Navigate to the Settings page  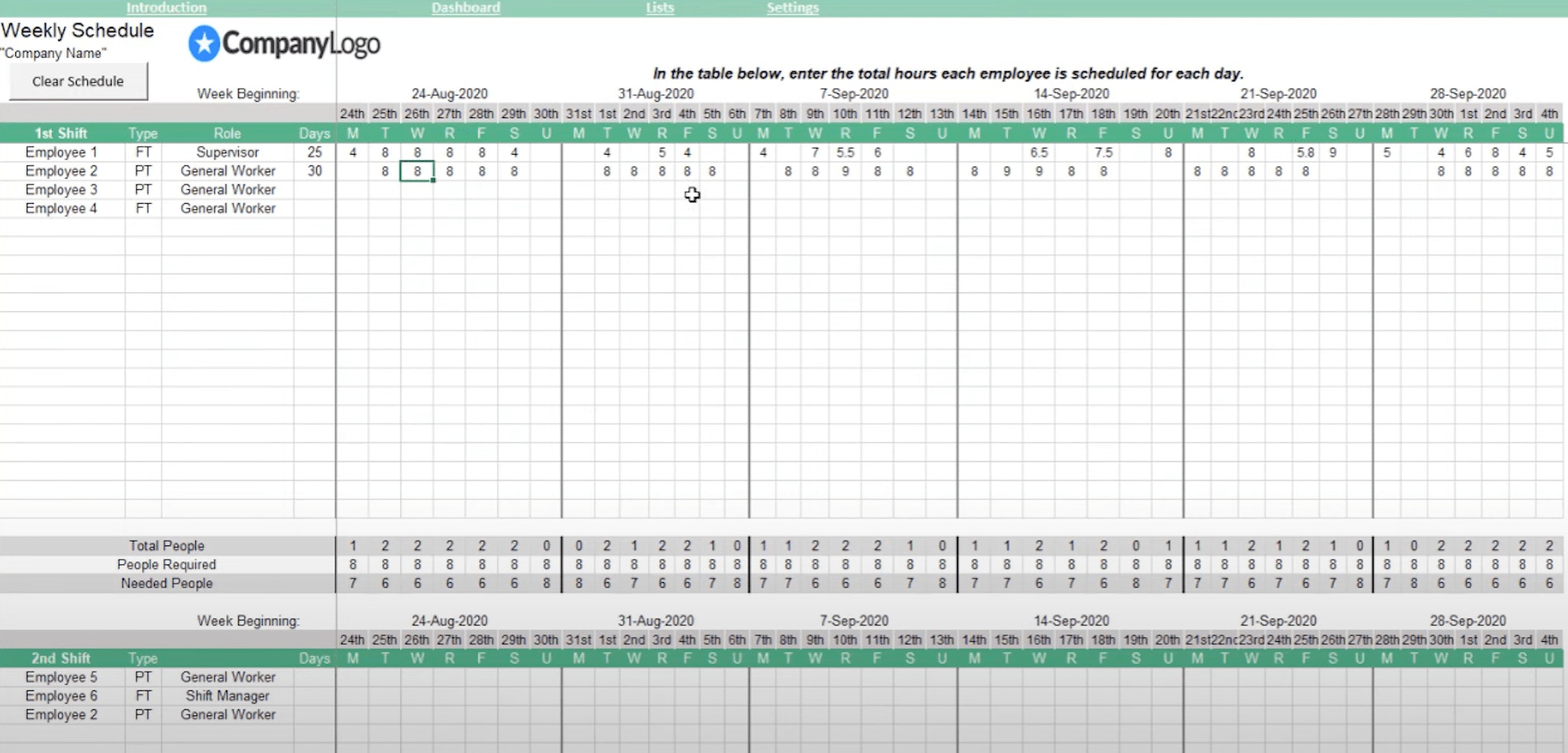pyautogui.click(x=792, y=8)
